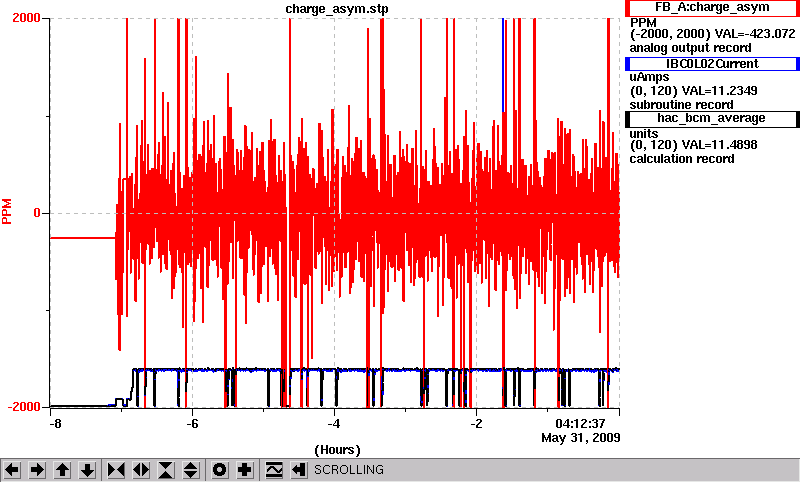Click the (Hours) x-axis label
The width and height of the screenshot is (800, 482).
[x=337, y=450]
